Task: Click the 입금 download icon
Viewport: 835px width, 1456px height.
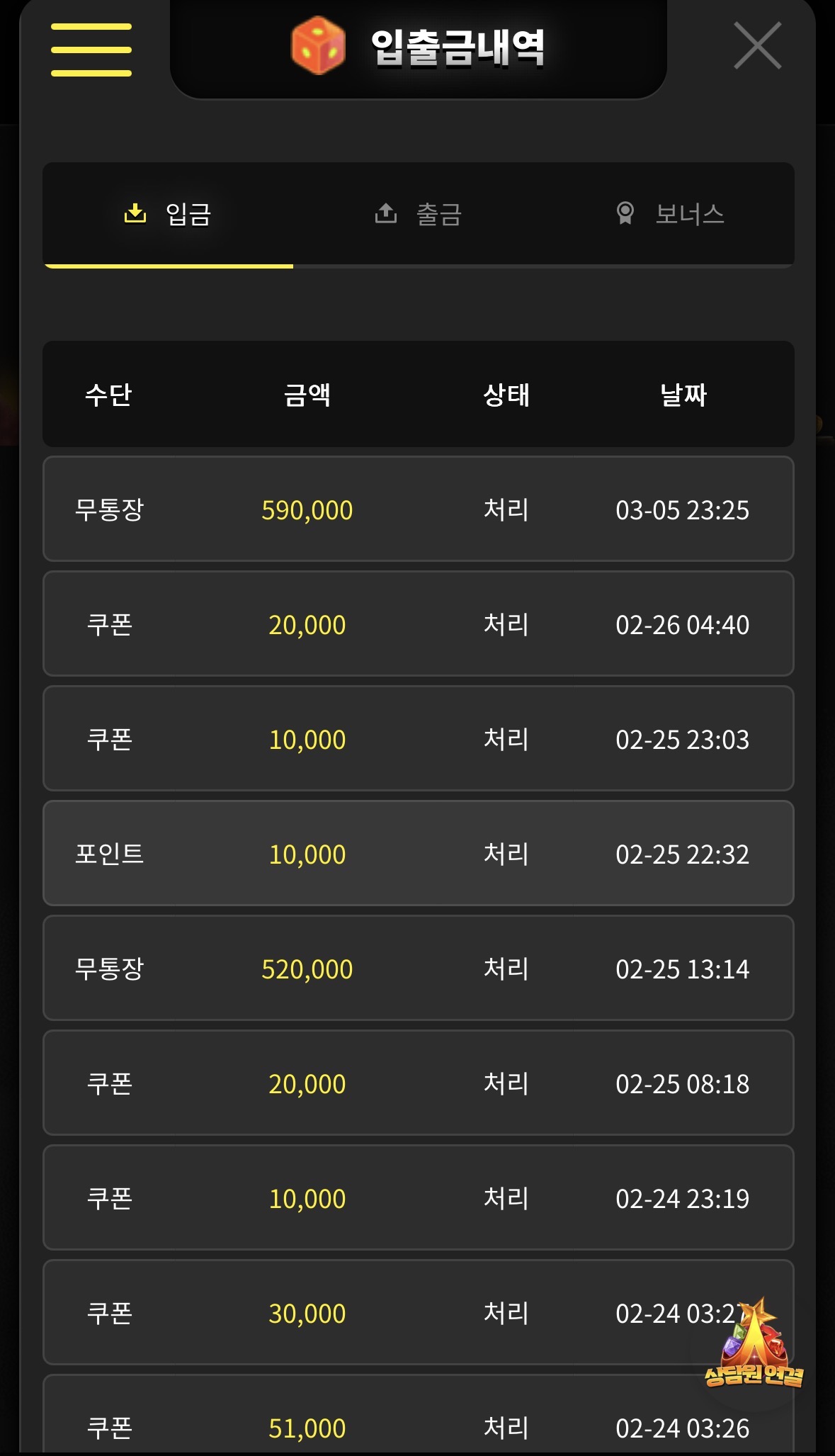Action: click(135, 213)
